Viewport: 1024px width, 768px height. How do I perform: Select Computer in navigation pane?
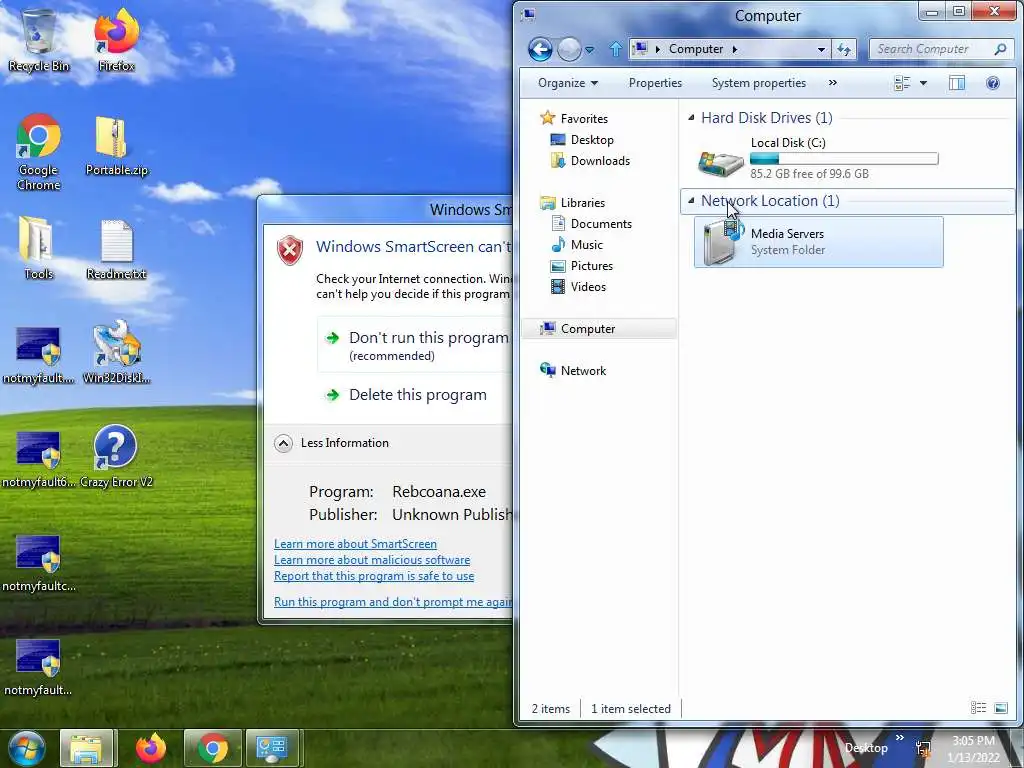[x=599, y=328]
